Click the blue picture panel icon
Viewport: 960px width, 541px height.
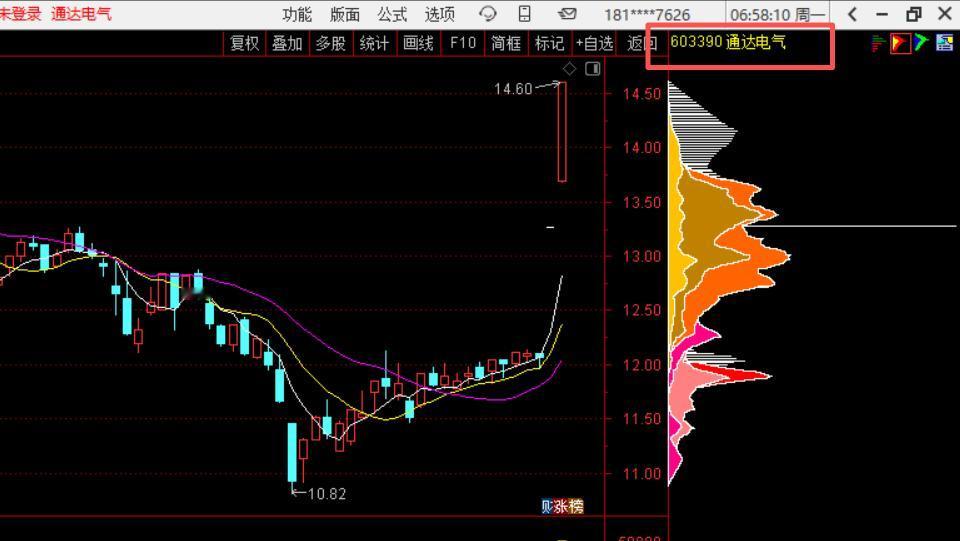(x=944, y=43)
